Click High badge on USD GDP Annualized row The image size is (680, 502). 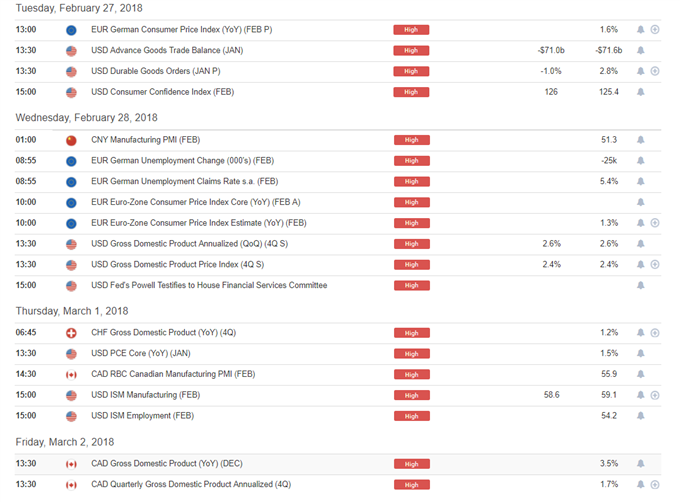tap(412, 244)
